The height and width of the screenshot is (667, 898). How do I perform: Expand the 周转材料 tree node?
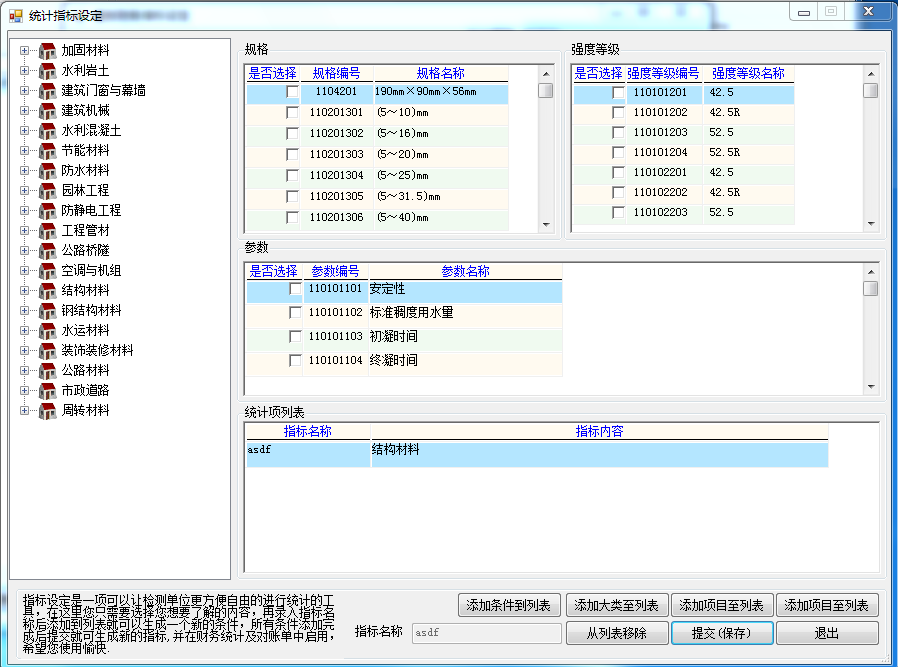(25, 411)
